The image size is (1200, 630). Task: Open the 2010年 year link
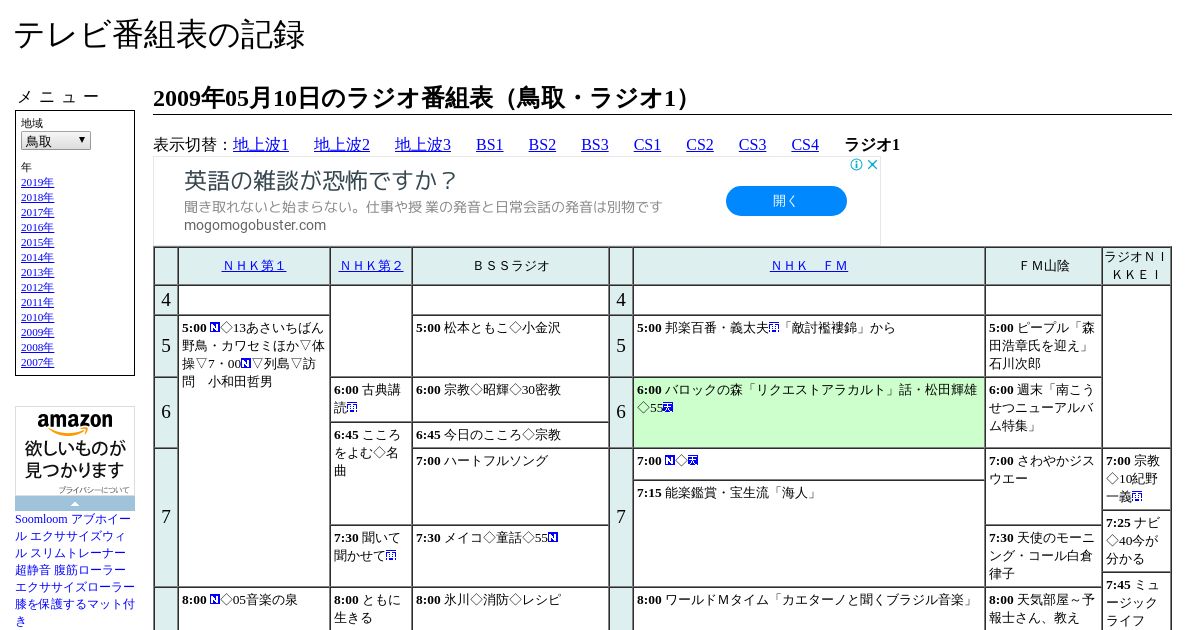[x=37, y=317]
